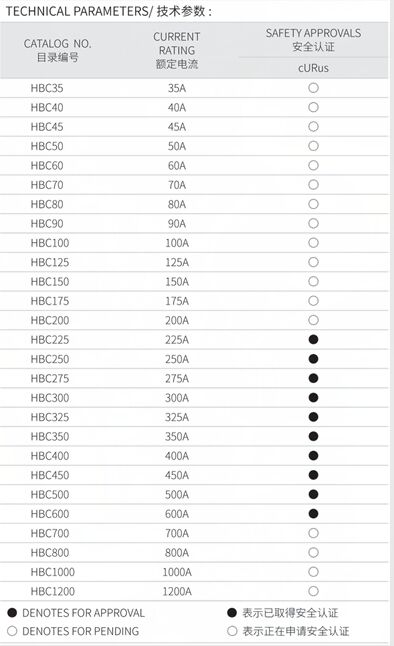Click the empty circle for HBC100
The width and height of the screenshot is (394, 646).
(x=313, y=243)
